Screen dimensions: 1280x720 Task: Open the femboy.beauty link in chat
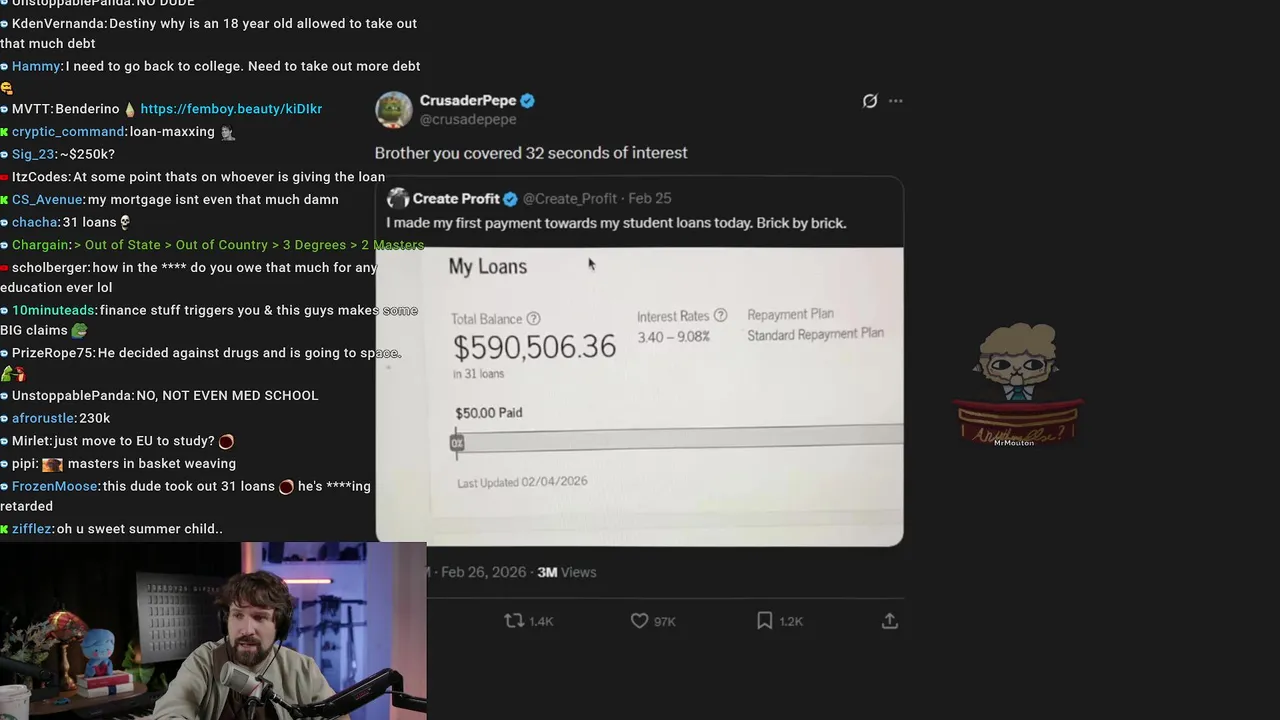[x=231, y=109]
